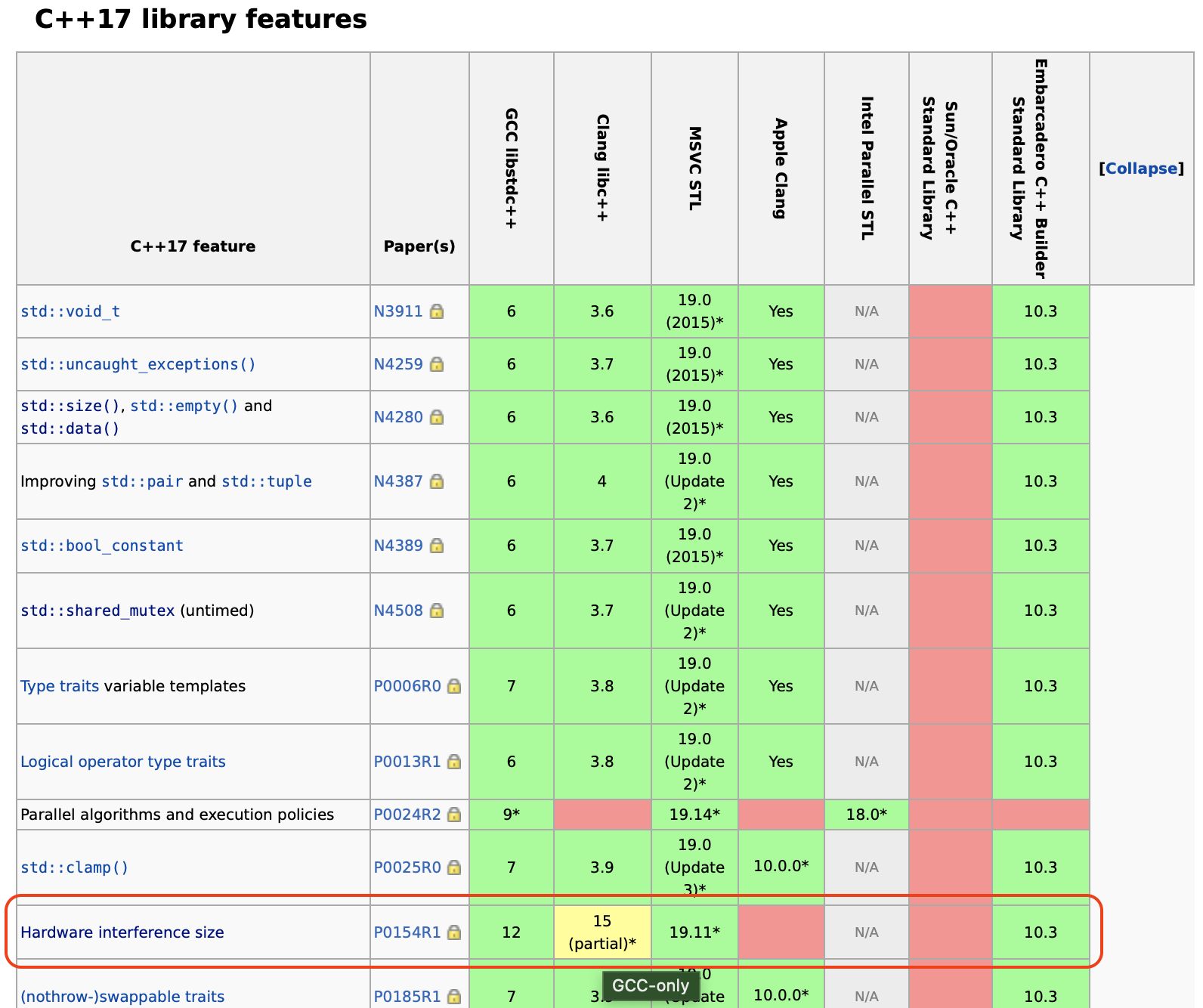
Task: Click lock icon beside N4508 paper
Action: click(437, 611)
